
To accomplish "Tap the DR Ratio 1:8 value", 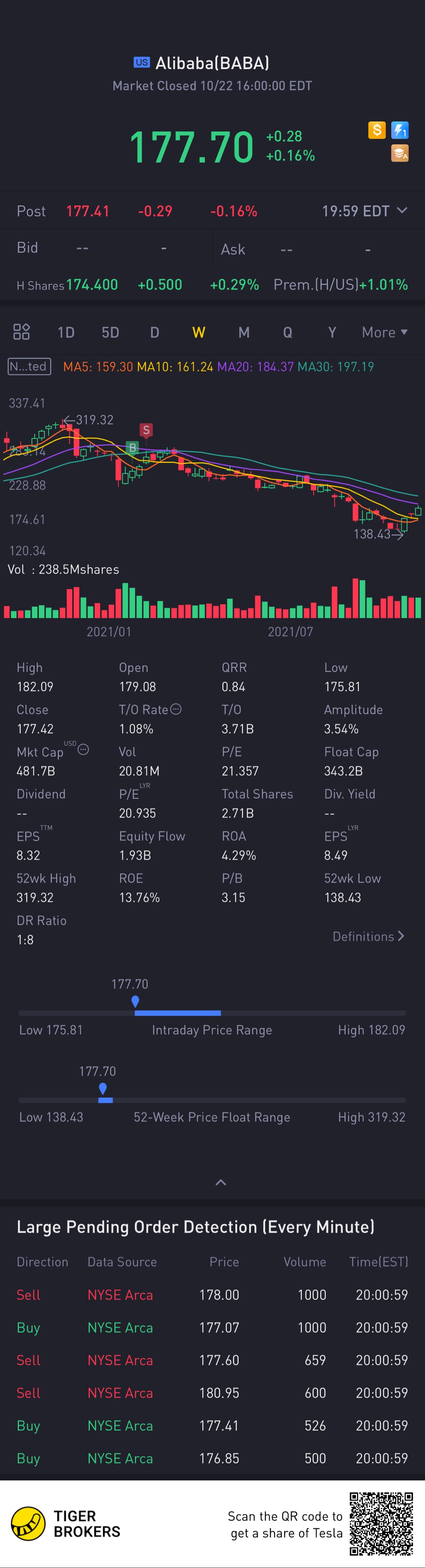I will point(25,939).
